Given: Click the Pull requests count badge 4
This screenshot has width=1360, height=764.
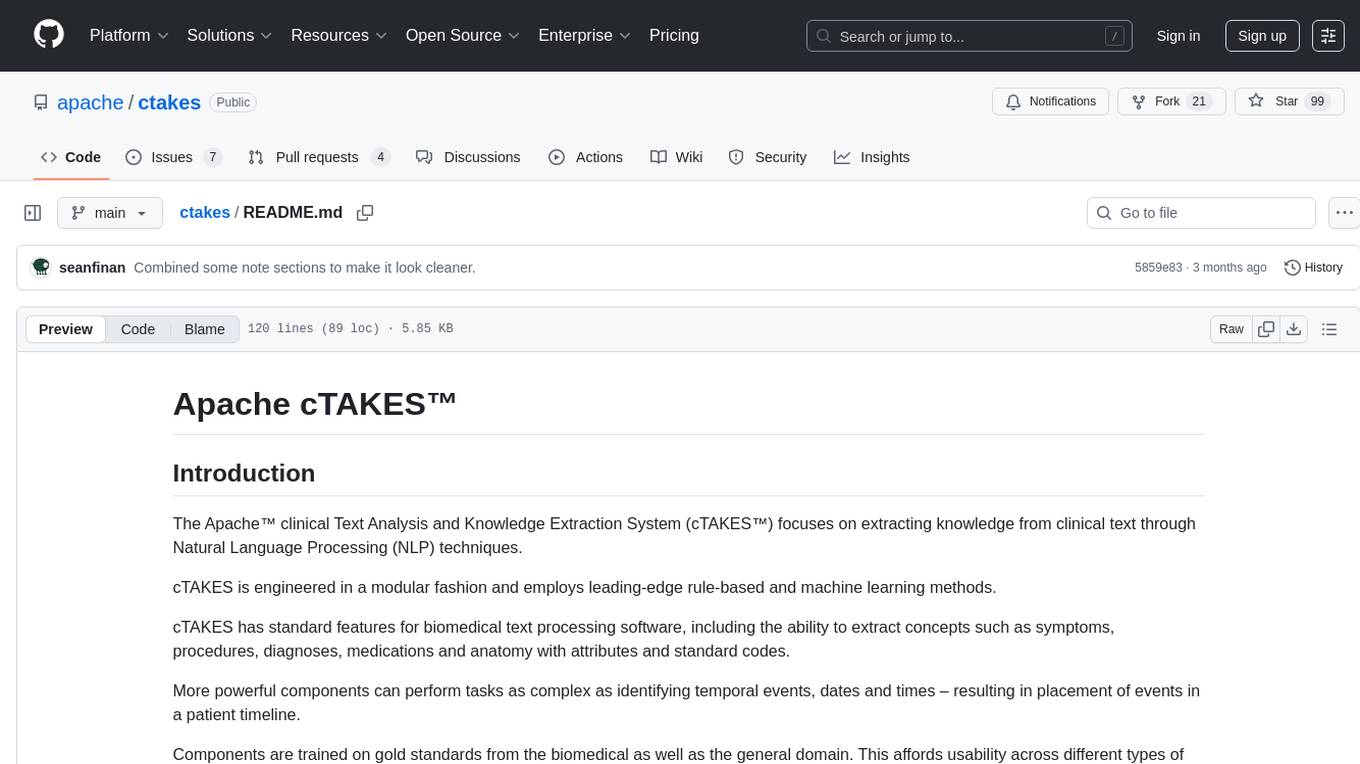Looking at the screenshot, I should [380, 157].
